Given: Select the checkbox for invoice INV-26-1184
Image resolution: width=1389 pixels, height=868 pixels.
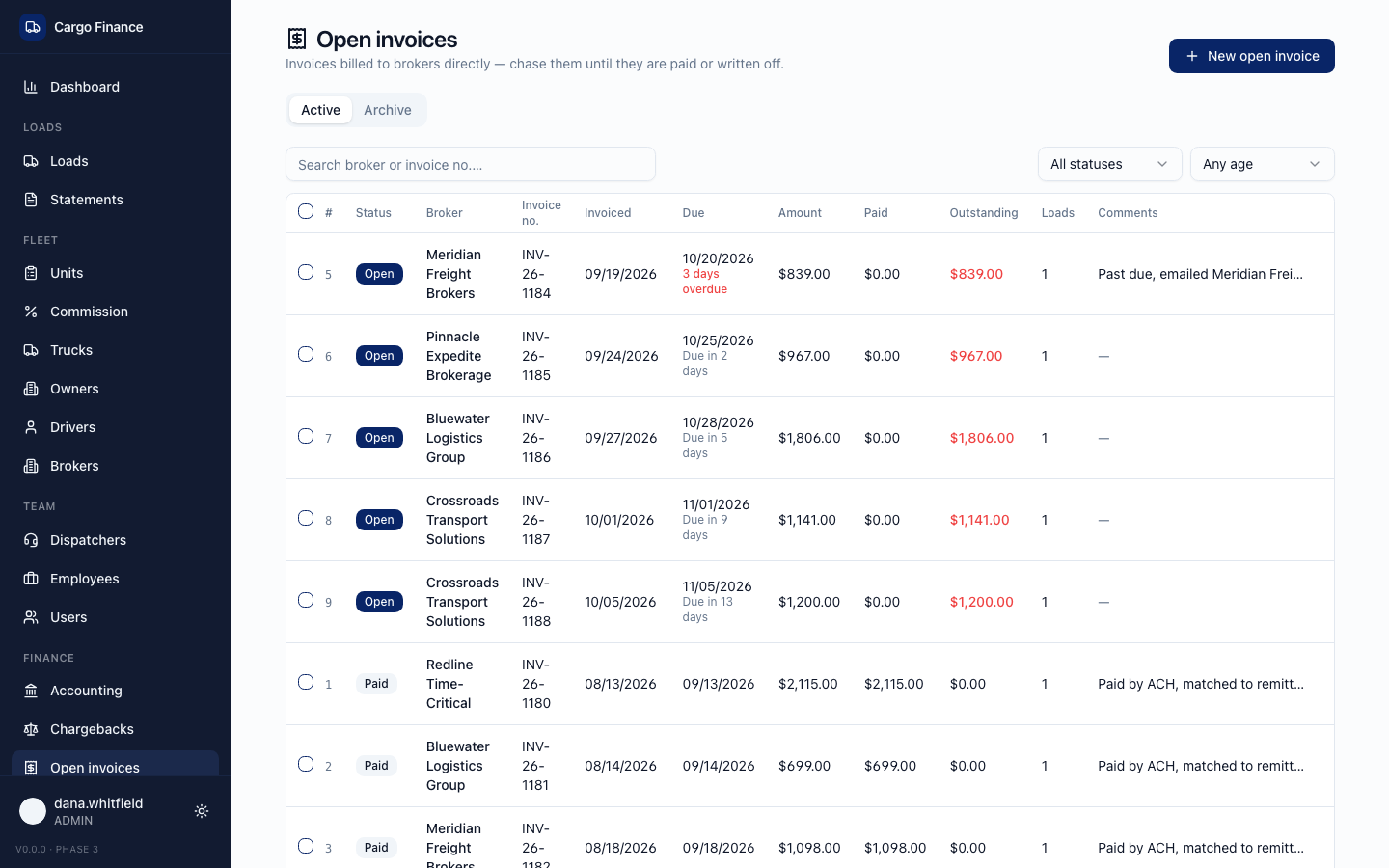Looking at the screenshot, I should pos(306,272).
